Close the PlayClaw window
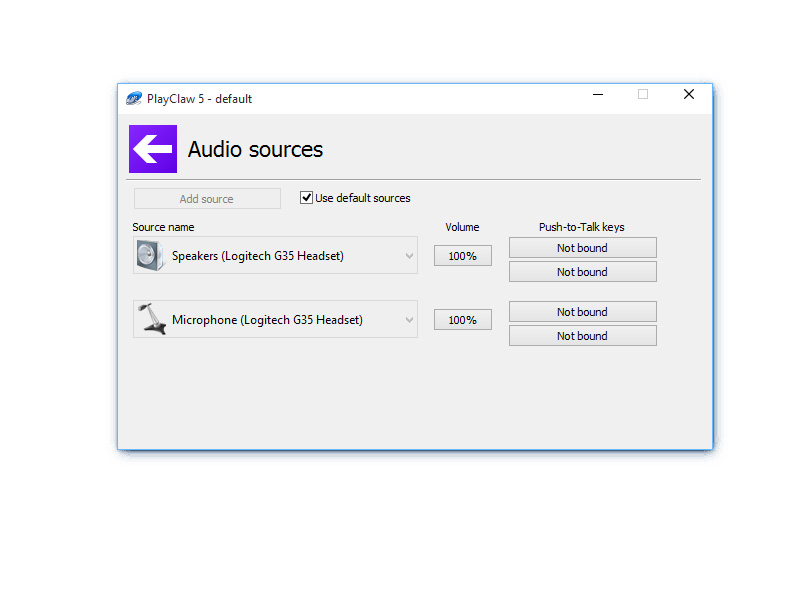Viewport: 800px width, 600px height. [x=688, y=95]
